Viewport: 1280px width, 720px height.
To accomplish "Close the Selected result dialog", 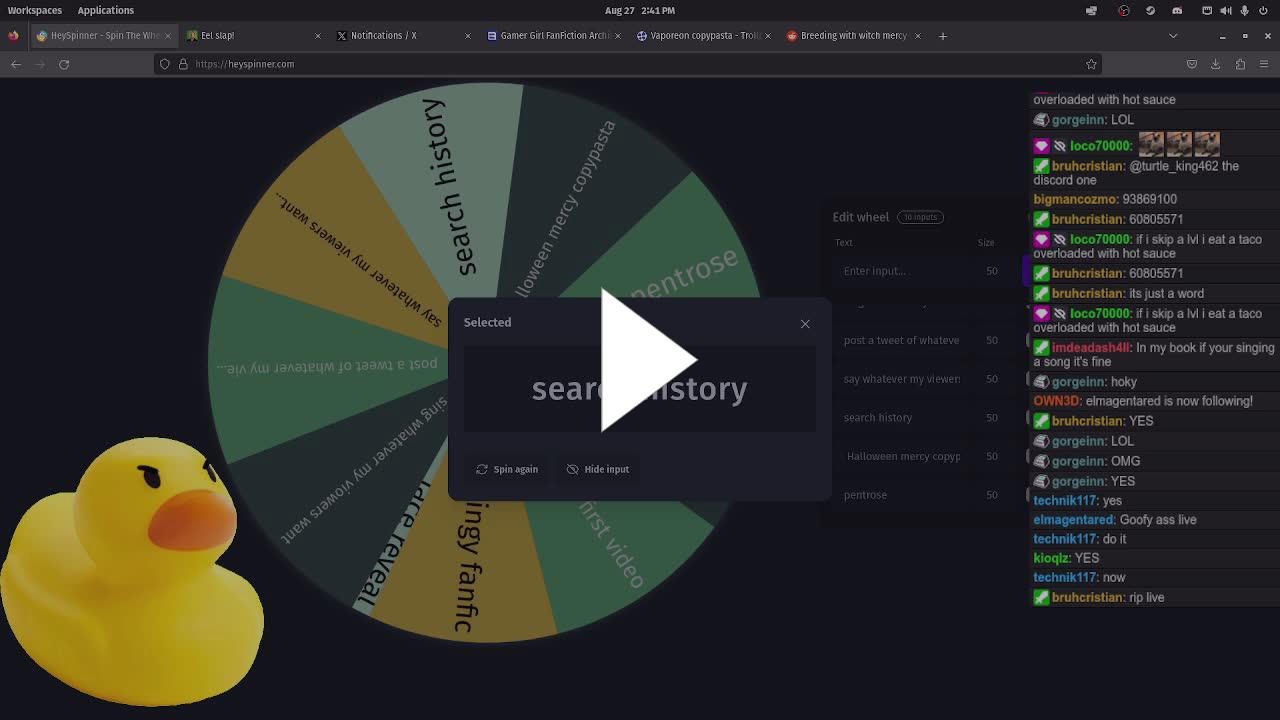I will coord(805,324).
